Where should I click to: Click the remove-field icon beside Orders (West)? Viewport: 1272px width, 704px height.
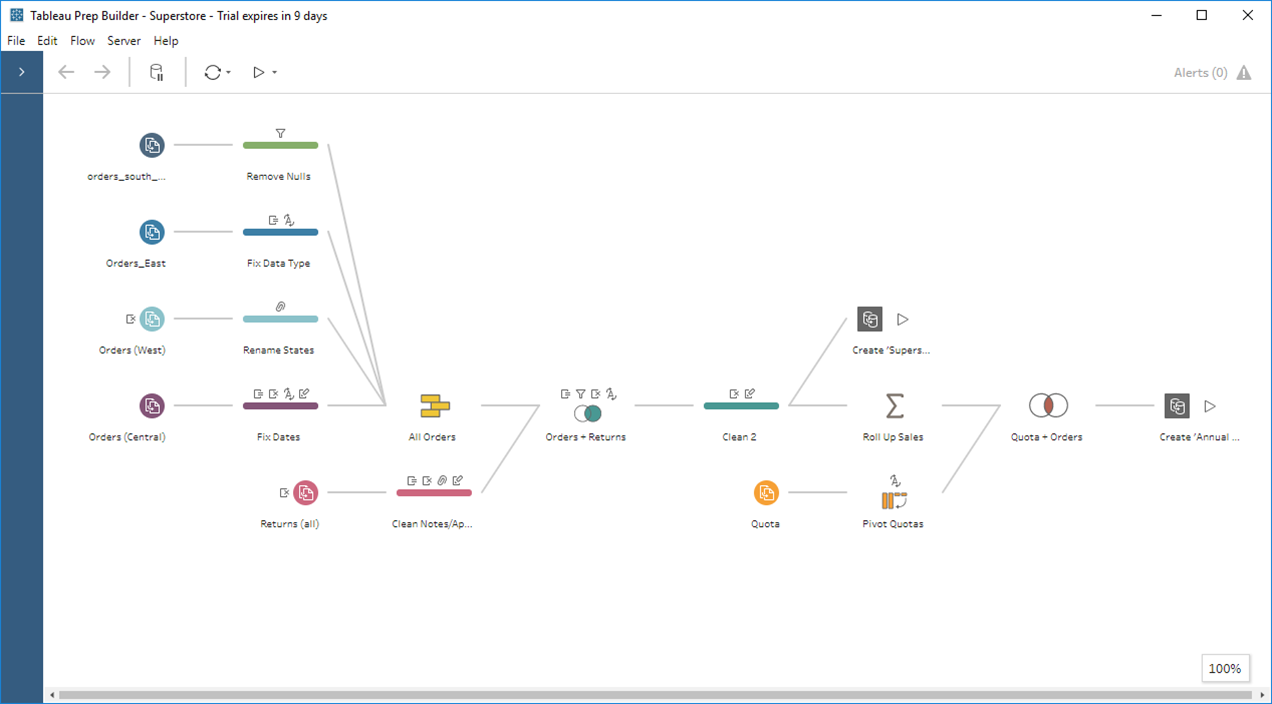point(130,319)
